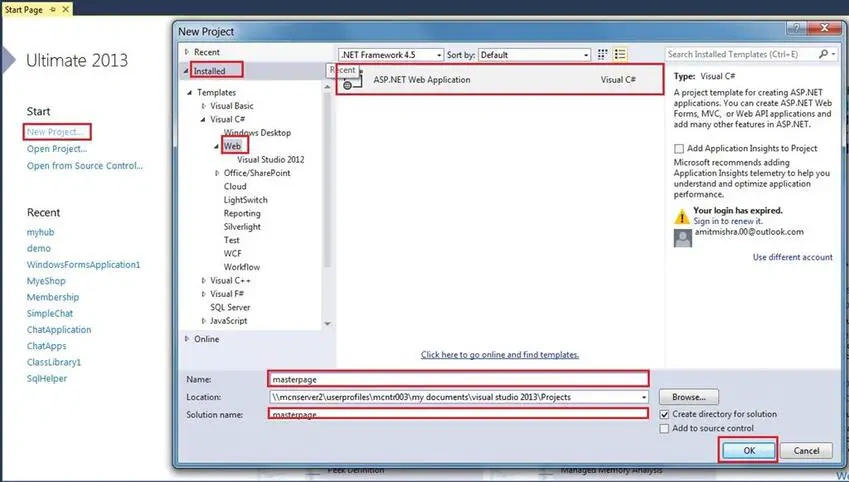
Task: Click New Project... on Start Page
Action: click(56, 132)
